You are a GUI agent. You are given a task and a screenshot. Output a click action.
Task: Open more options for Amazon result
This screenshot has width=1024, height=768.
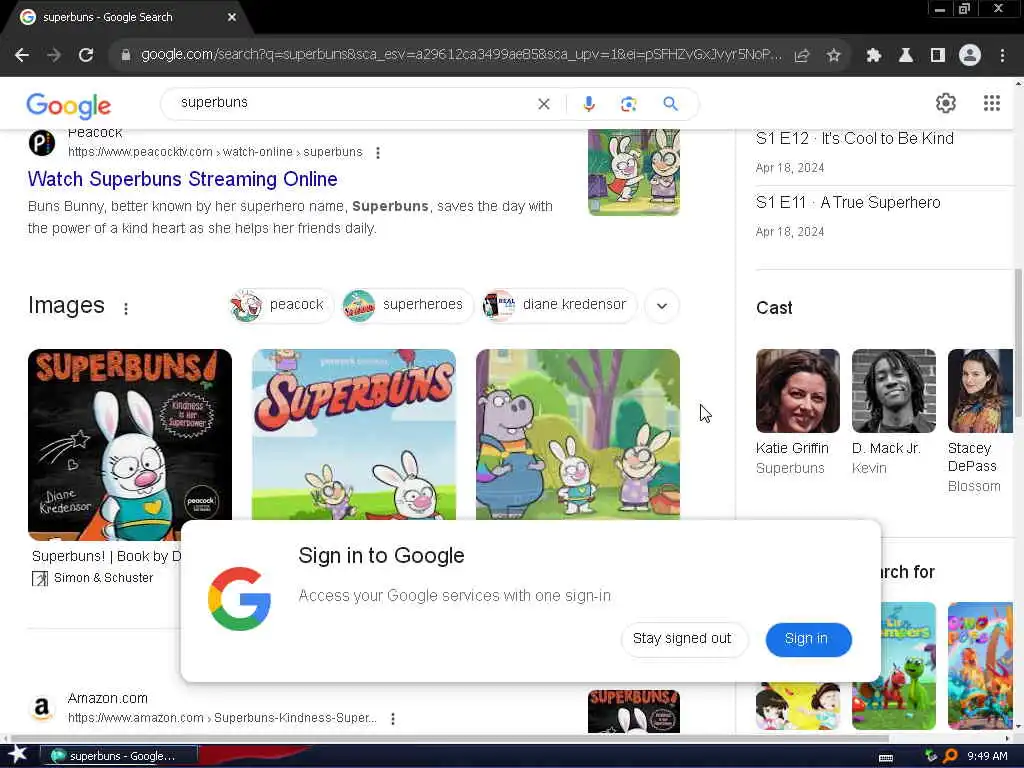pos(392,718)
